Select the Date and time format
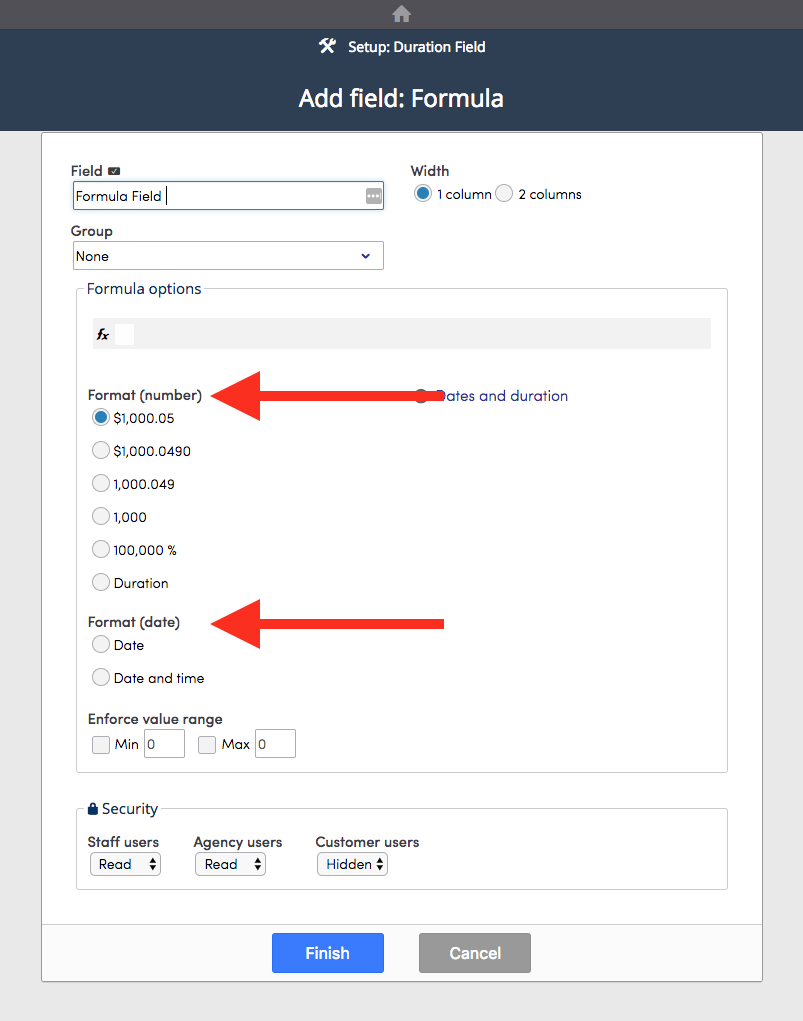Screen dimensions: 803x1021 pyautogui.click(x=100, y=677)
